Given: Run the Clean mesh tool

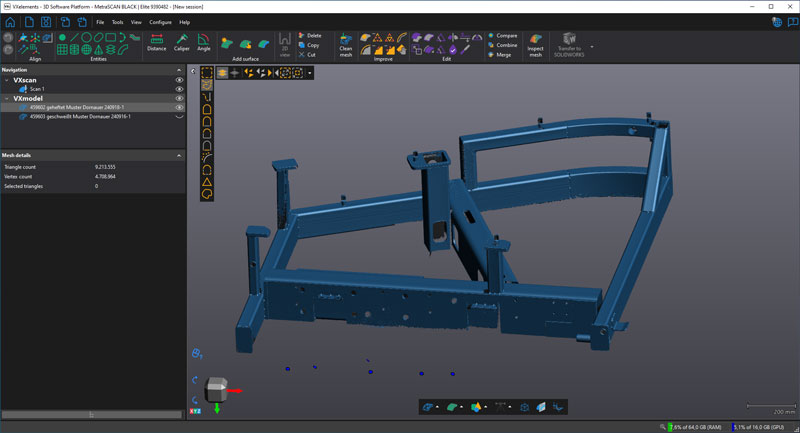Looking at the screenshot, I should pyautogui.click(x=346, y=42).
